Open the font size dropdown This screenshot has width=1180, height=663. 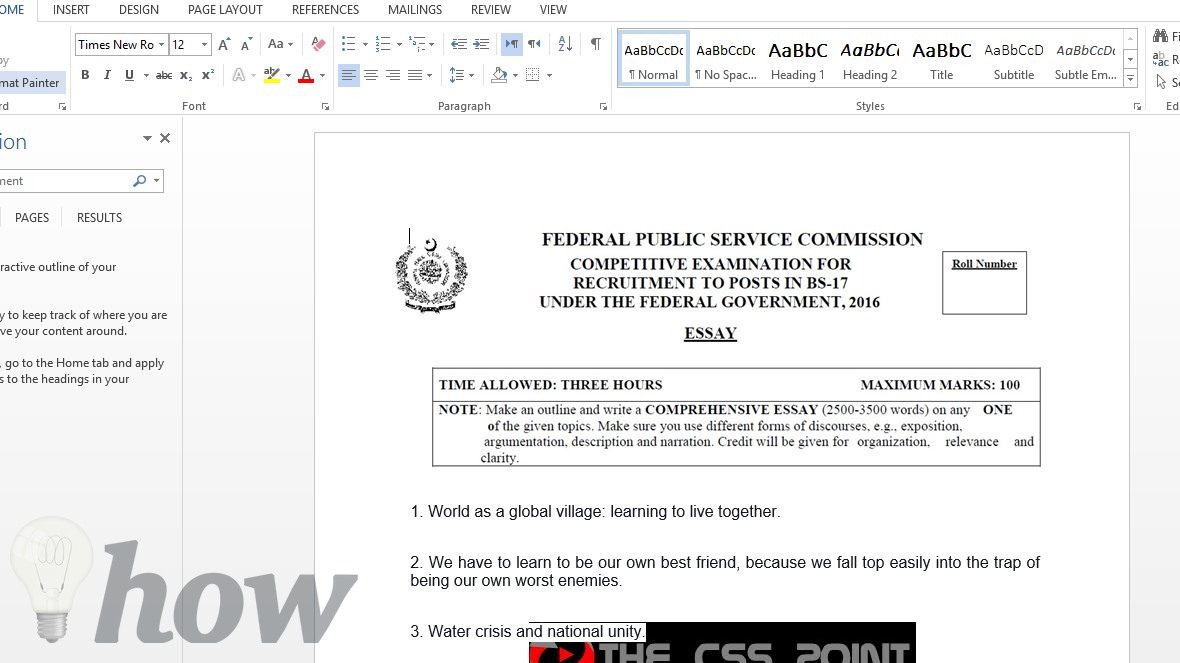point(204,45)
